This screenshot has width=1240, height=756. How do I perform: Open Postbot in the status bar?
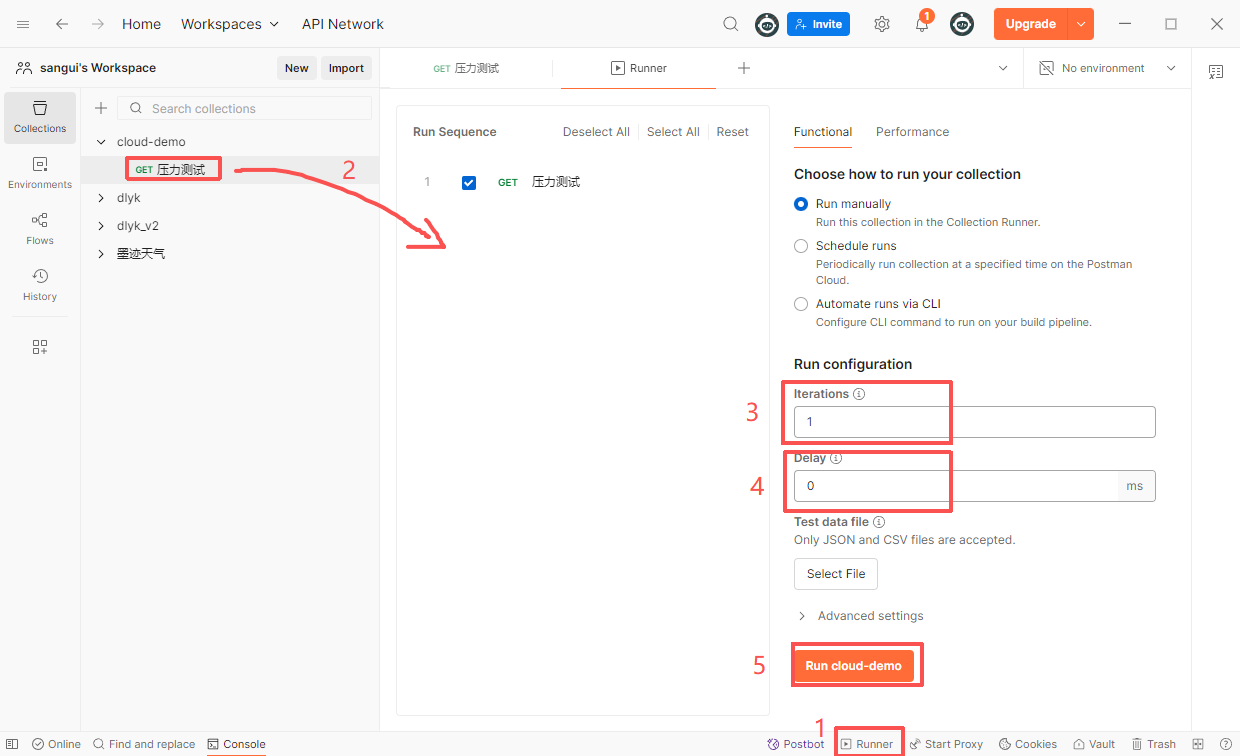796,744
